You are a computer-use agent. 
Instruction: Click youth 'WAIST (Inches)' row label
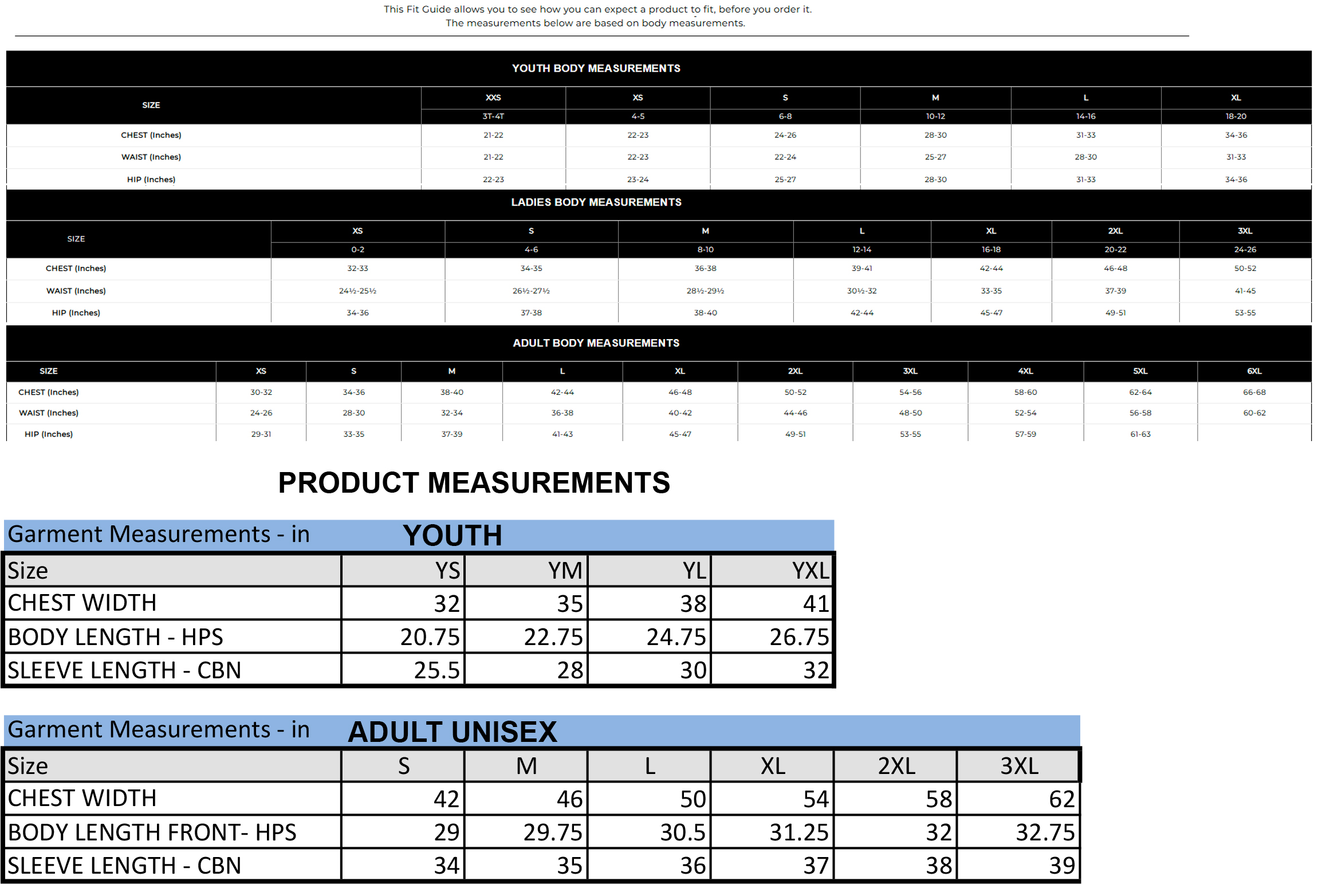click(151, 157)
